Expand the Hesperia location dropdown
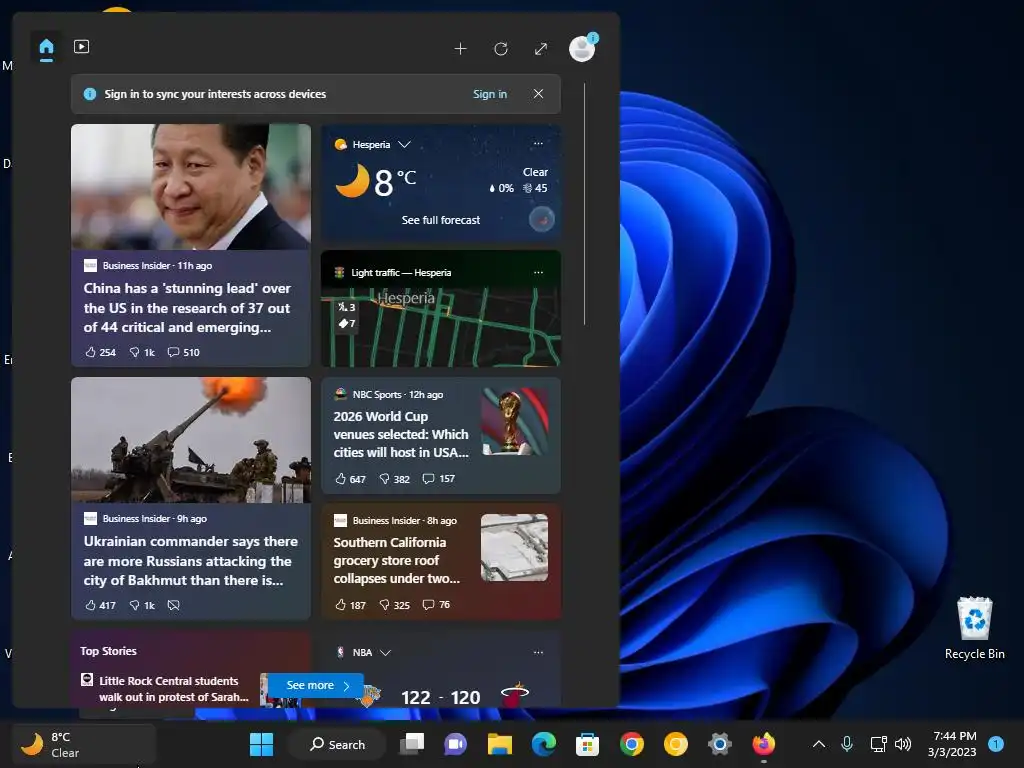The image size is (1024, 768). (404, 144)
